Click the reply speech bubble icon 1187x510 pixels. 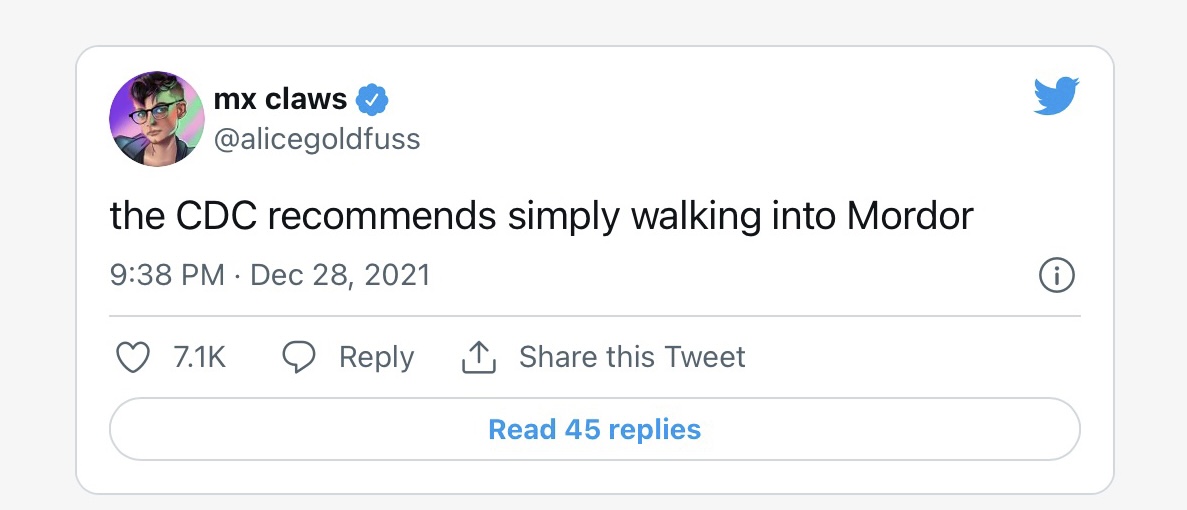(x=299, y=357)
